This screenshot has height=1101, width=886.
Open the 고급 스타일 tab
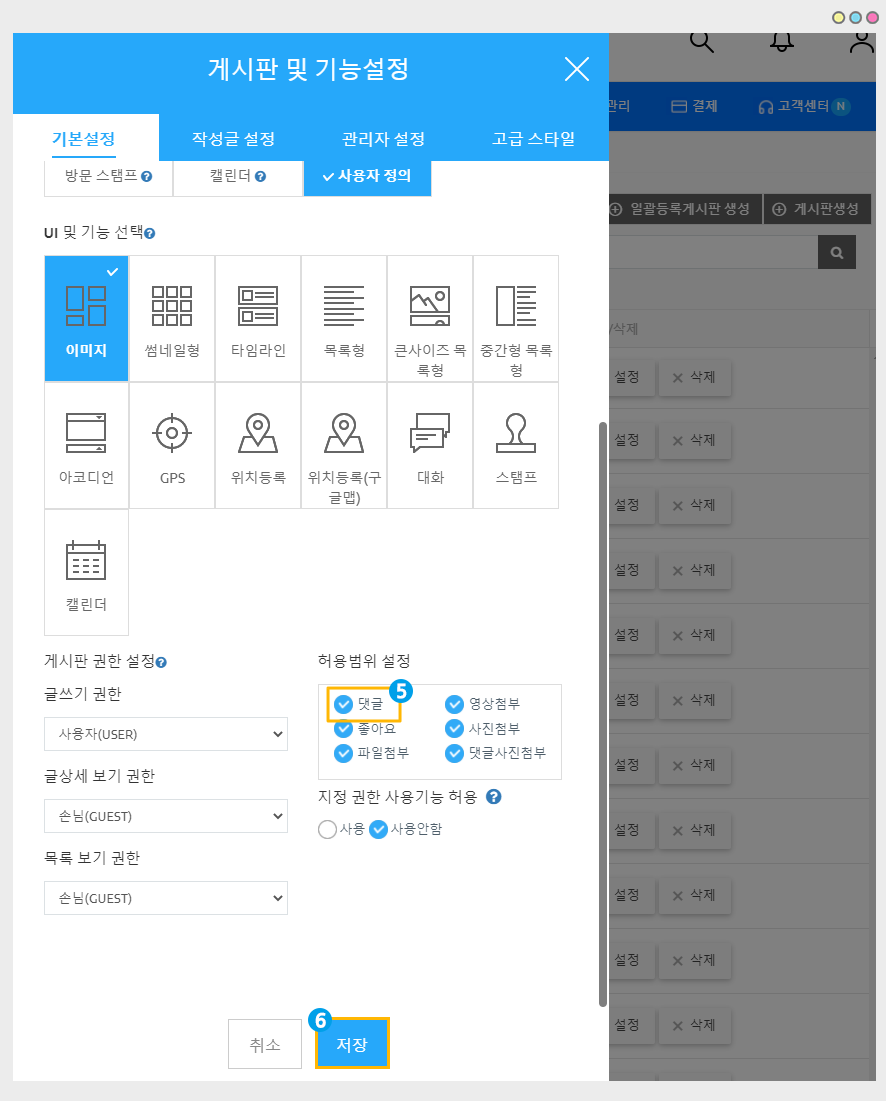point(533,139)
